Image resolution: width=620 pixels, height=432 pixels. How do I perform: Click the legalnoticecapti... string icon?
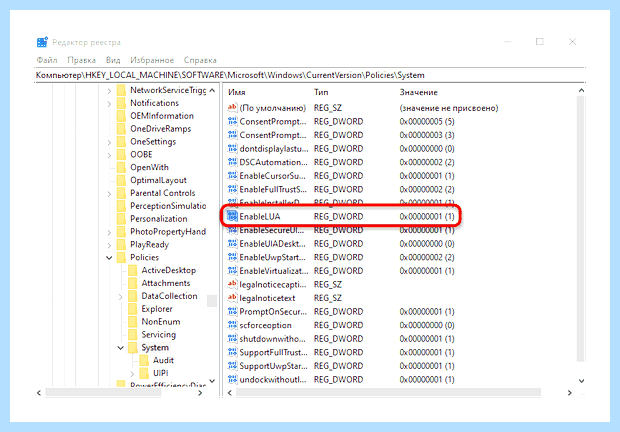pyautogui.click(x=232, y=284)
